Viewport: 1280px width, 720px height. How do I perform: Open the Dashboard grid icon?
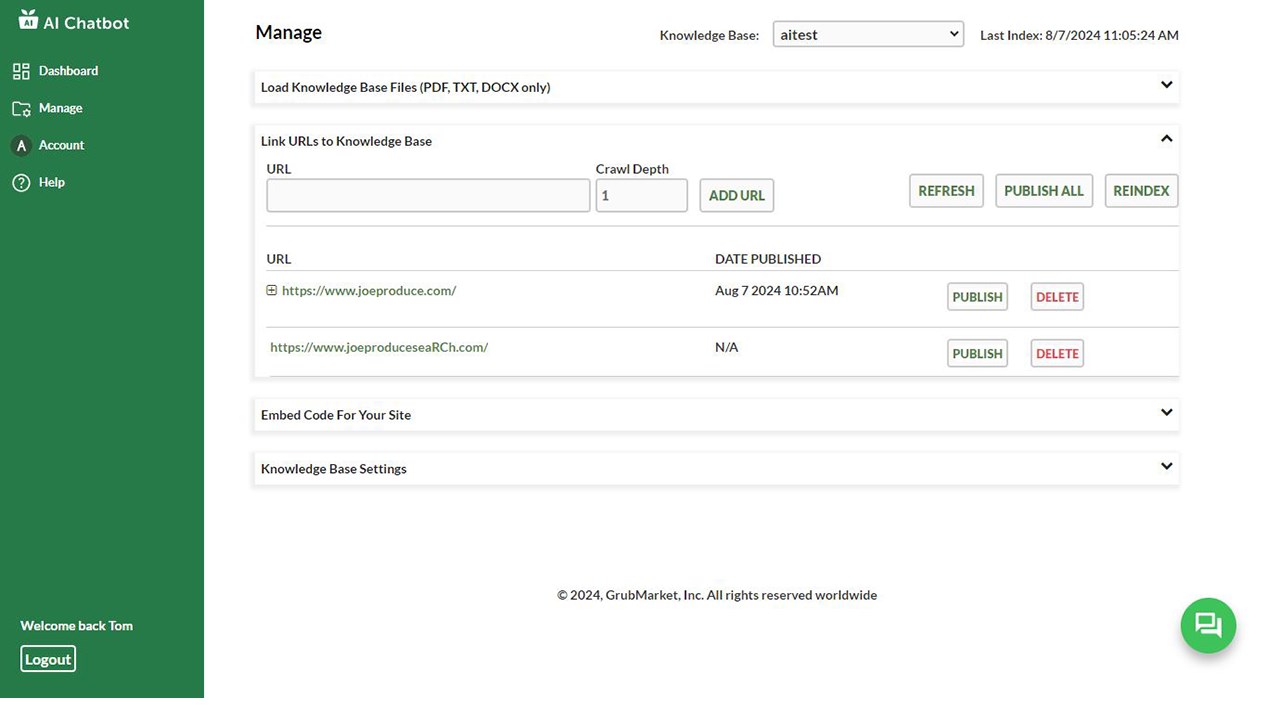21,71
